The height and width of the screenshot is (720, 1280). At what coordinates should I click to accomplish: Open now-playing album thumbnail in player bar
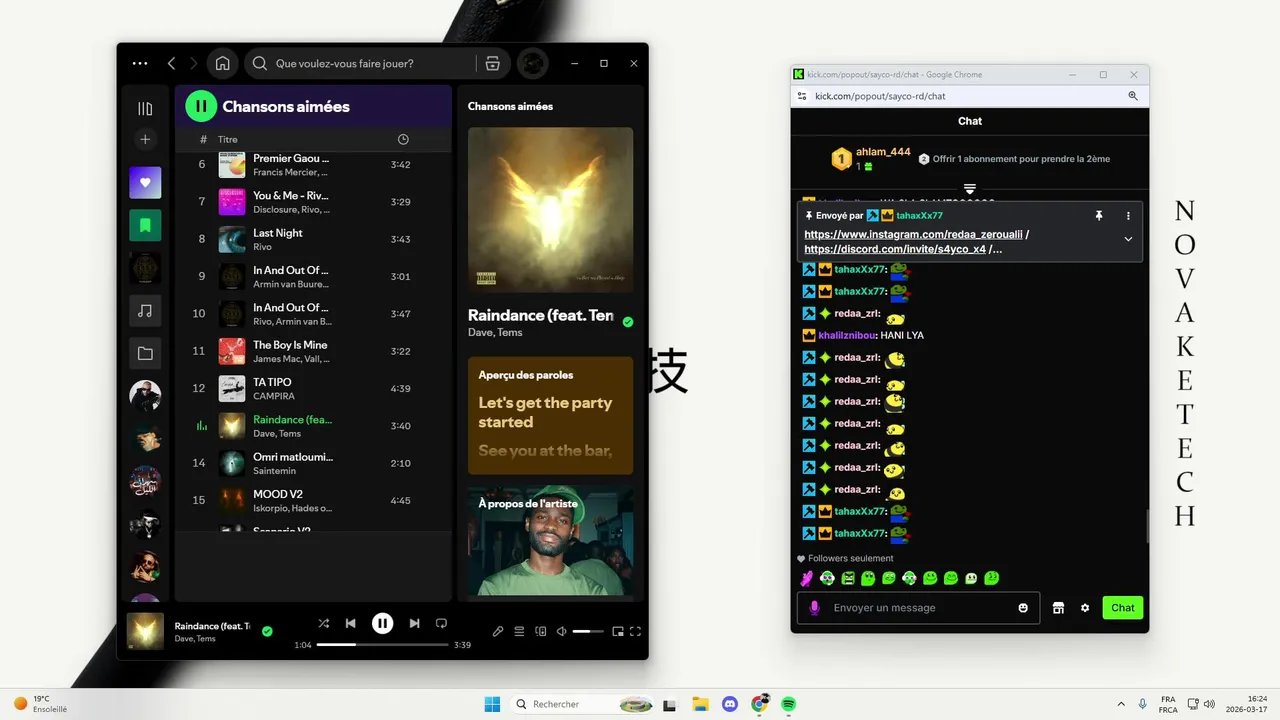(x=146, y=631)
